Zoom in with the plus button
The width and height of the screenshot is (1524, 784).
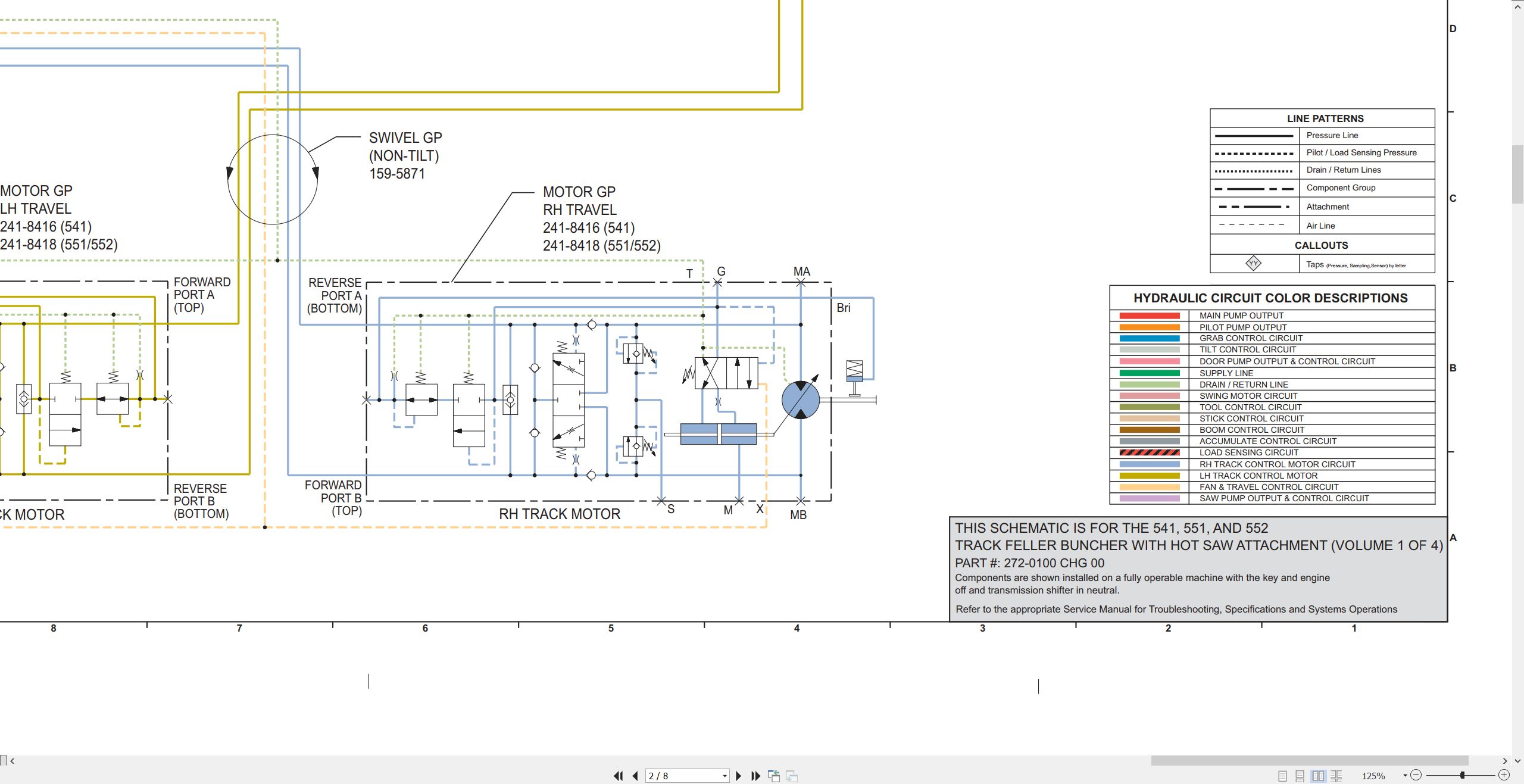(1504, 775)
